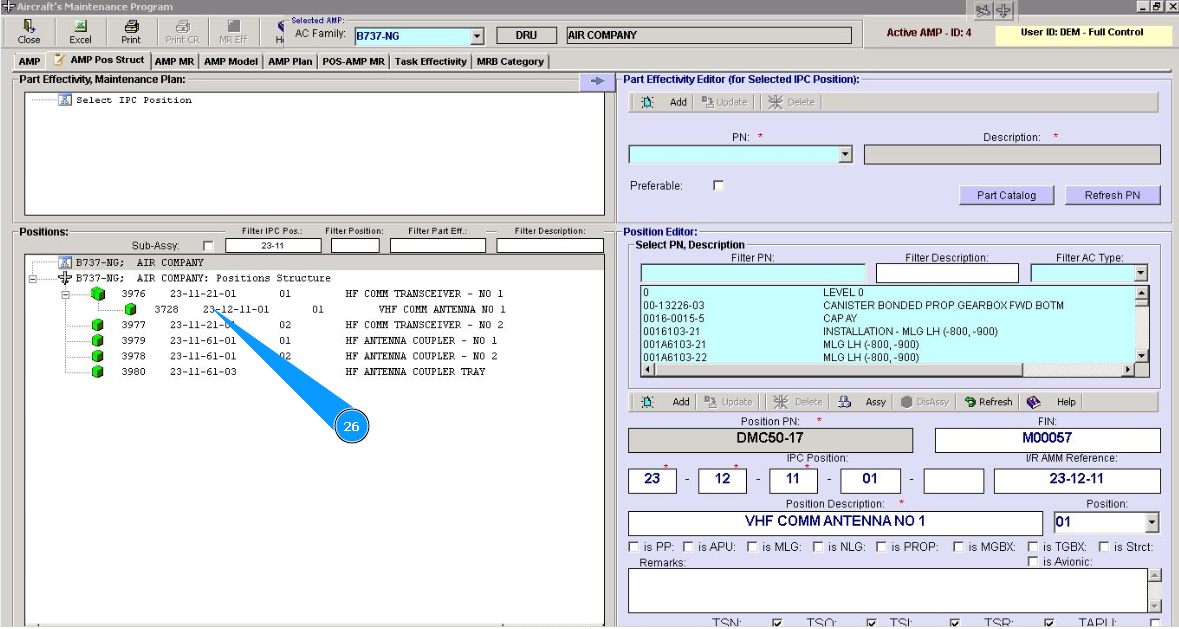The height and width of the screenshot is (629, 1179).
Task: Switch to the AMP Plan tab
Action: [290, 61]
